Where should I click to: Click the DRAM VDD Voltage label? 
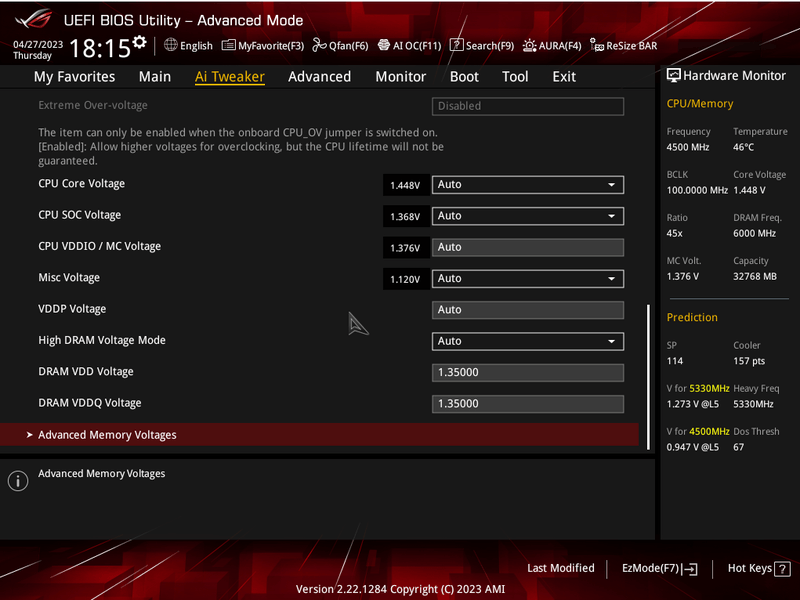(86, 371)
